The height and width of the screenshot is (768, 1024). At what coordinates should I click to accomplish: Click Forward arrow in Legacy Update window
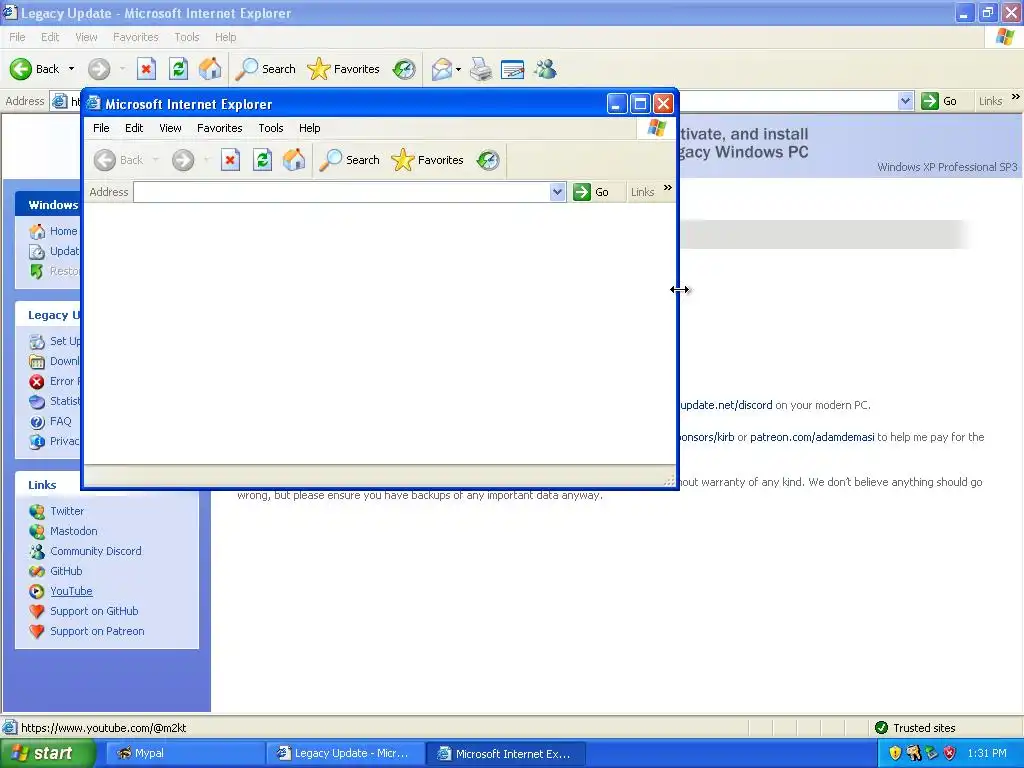point(99,69)
